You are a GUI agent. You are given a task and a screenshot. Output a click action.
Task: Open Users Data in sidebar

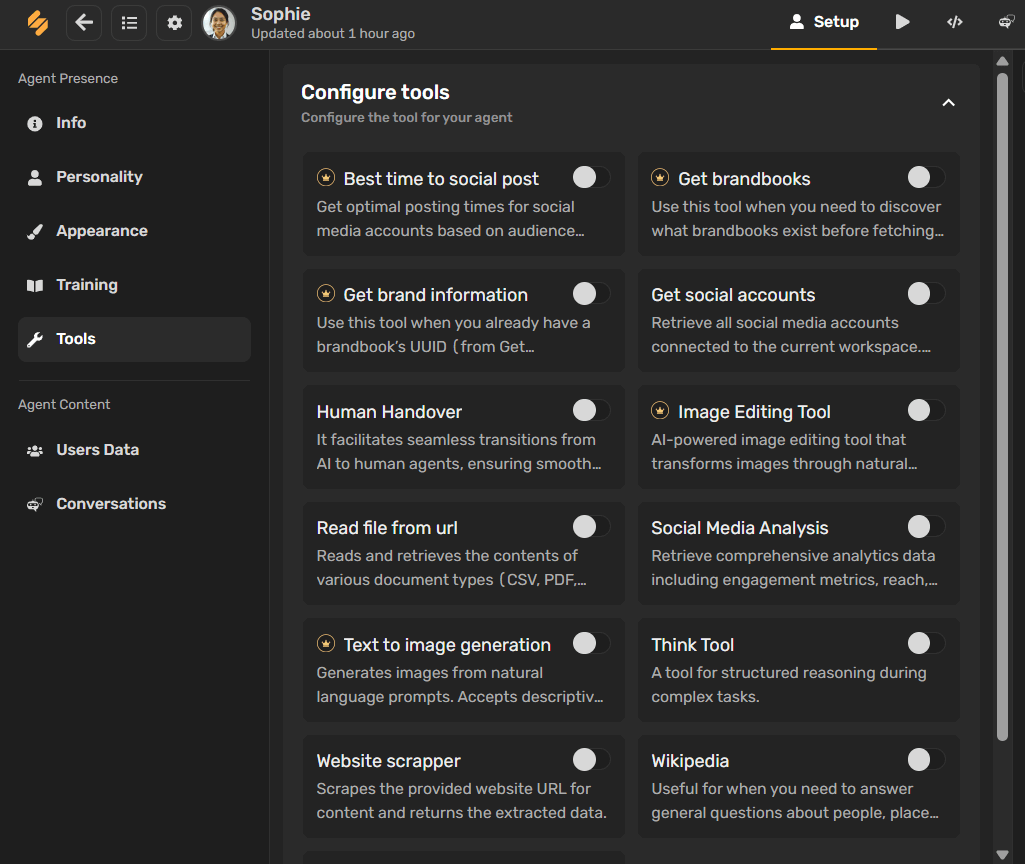tap(134, 450)
